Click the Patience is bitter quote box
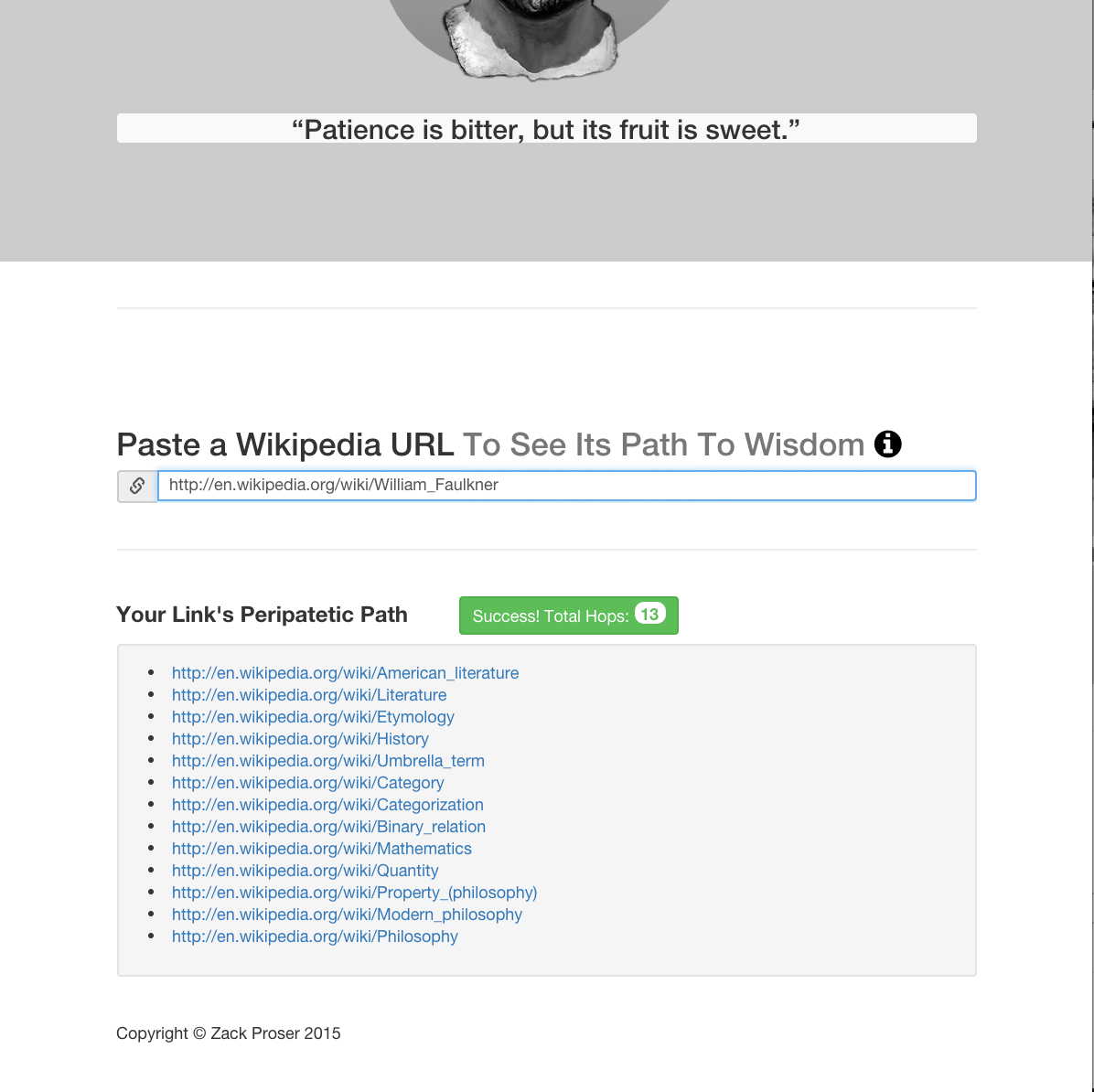The image size is (1094, 1092). [x=546, y=128]
